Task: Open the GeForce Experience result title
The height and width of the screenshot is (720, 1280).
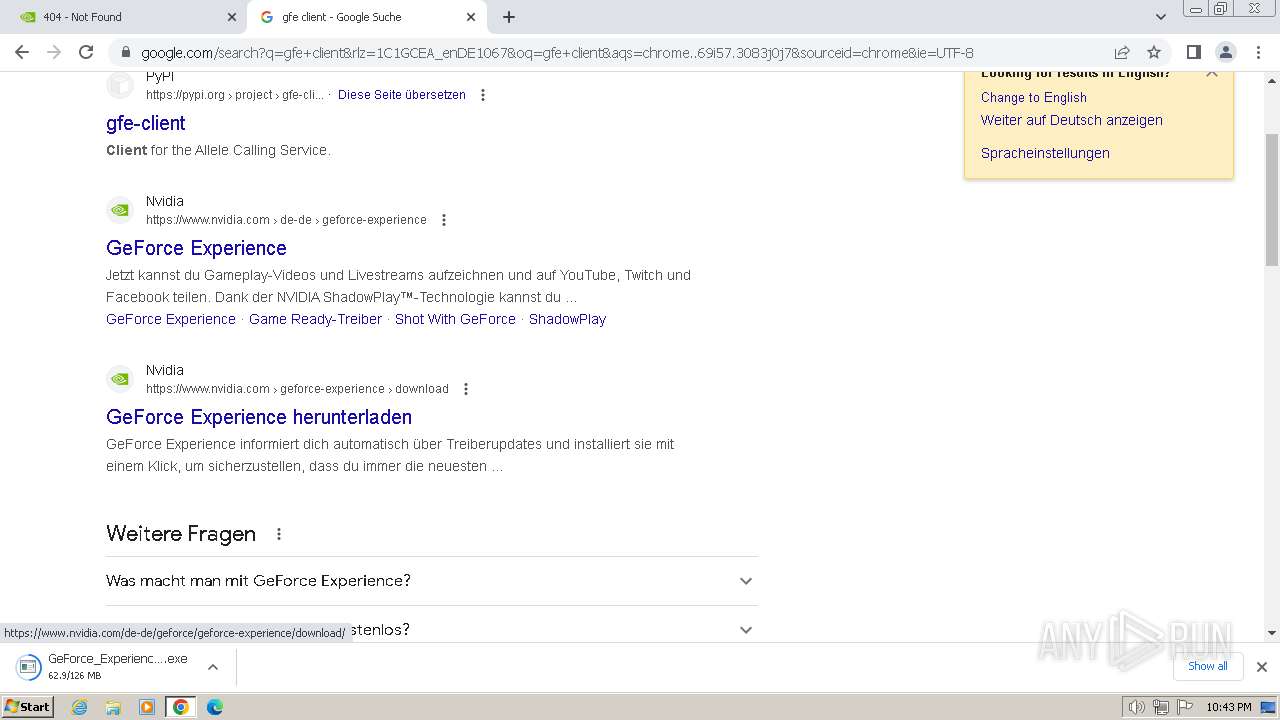Action: 196,248
